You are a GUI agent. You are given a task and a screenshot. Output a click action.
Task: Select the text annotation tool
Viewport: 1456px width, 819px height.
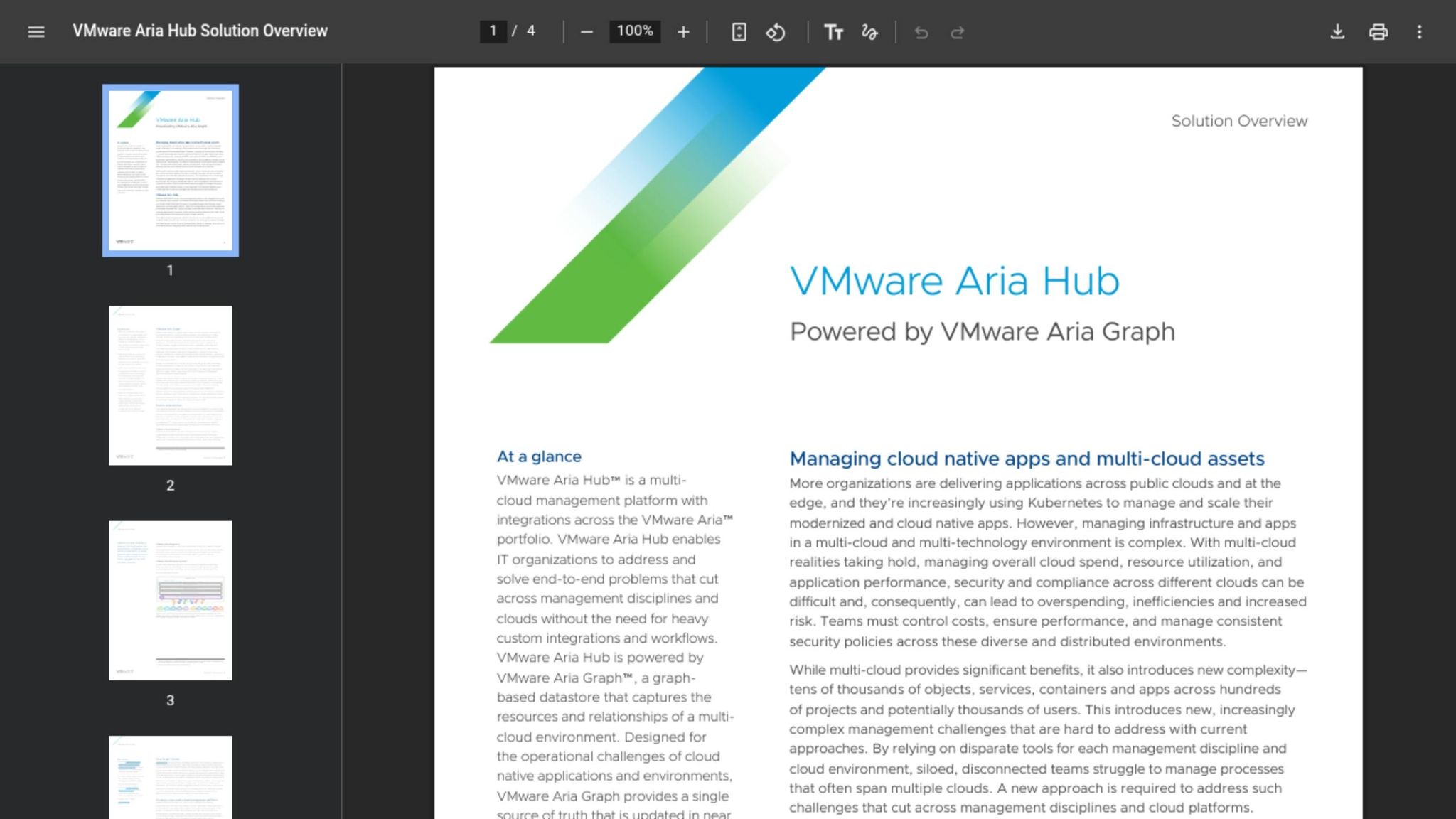click(833, 32)
